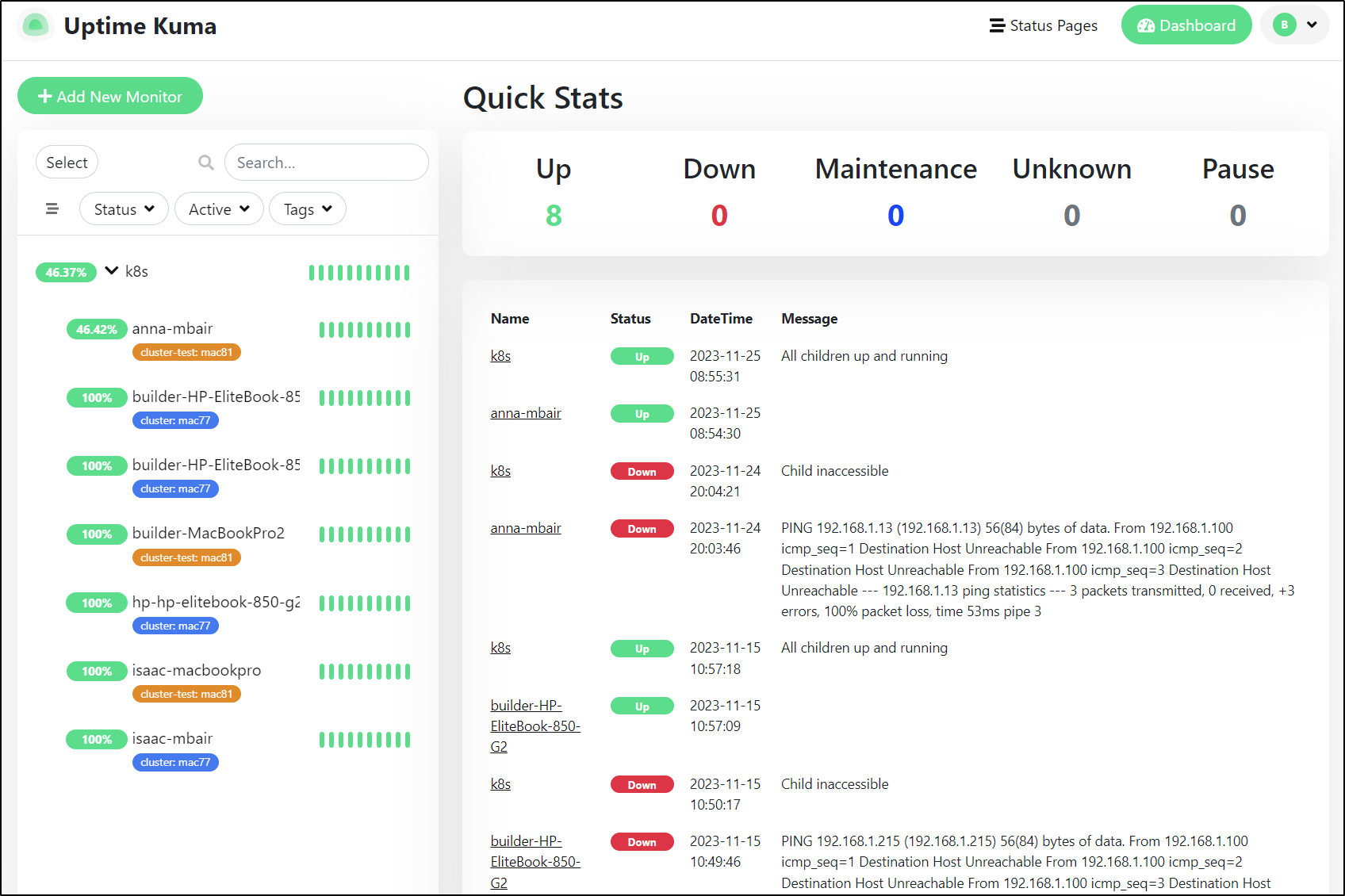This screenshot has height=896, width=1345.
Task: Click Down status badge at 20:03:46
Action: pos(642,529)
